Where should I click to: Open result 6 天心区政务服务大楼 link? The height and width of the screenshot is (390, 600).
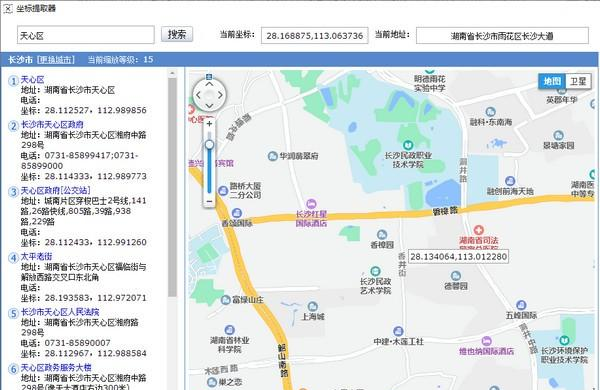[56, 367]
